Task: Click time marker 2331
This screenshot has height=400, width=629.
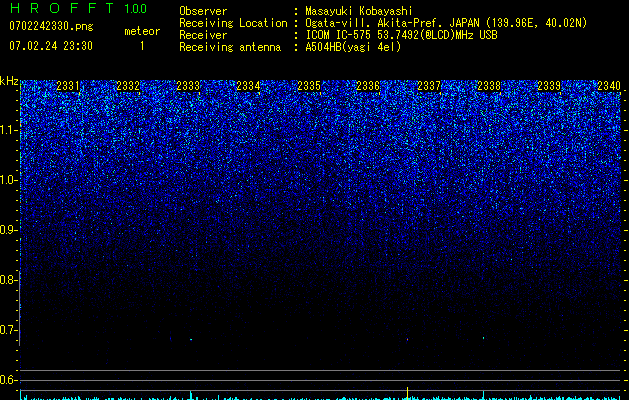Action: tap(68, 86)
